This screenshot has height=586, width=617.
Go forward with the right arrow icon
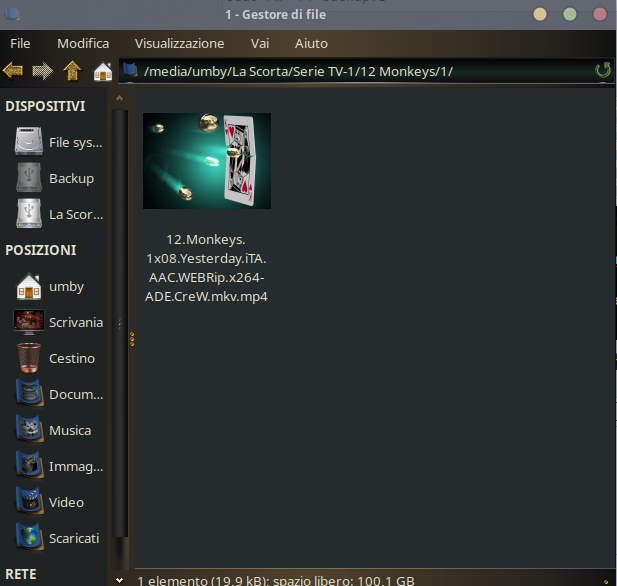(42, 71)
